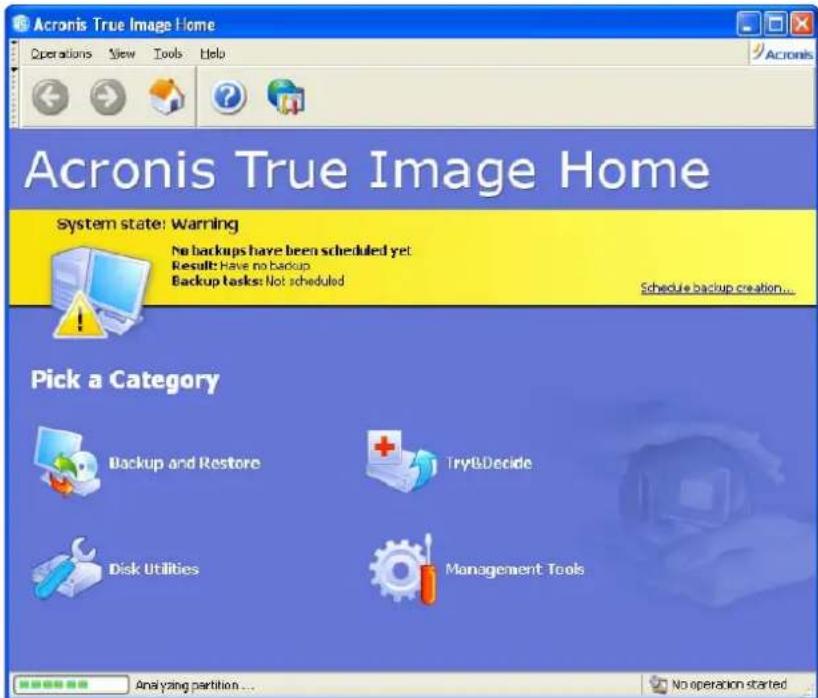Image resolution: width=818 pixels, height=698 pixels.
Task: Click the warning computer system state icon
Action: coord(99,292)
